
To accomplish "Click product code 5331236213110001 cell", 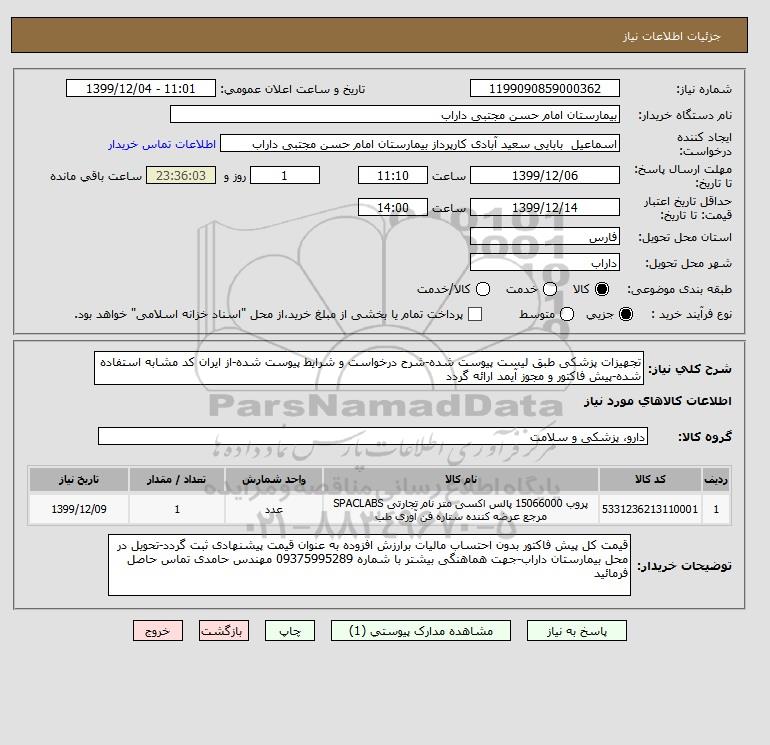I will [650, 509].
